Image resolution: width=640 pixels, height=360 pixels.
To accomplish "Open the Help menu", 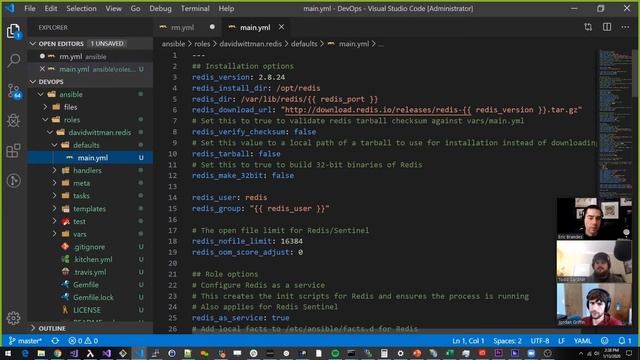I will pos(226,8).
